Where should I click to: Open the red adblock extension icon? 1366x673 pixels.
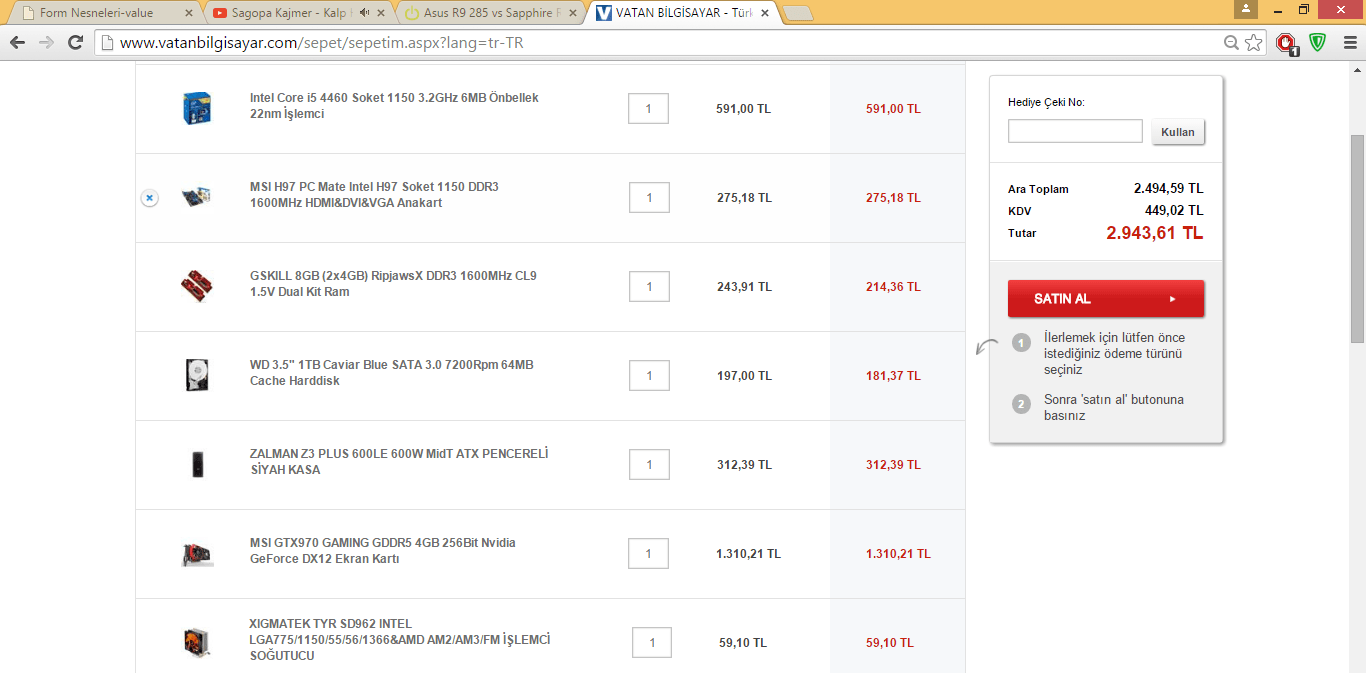(x=1286, y=43)
